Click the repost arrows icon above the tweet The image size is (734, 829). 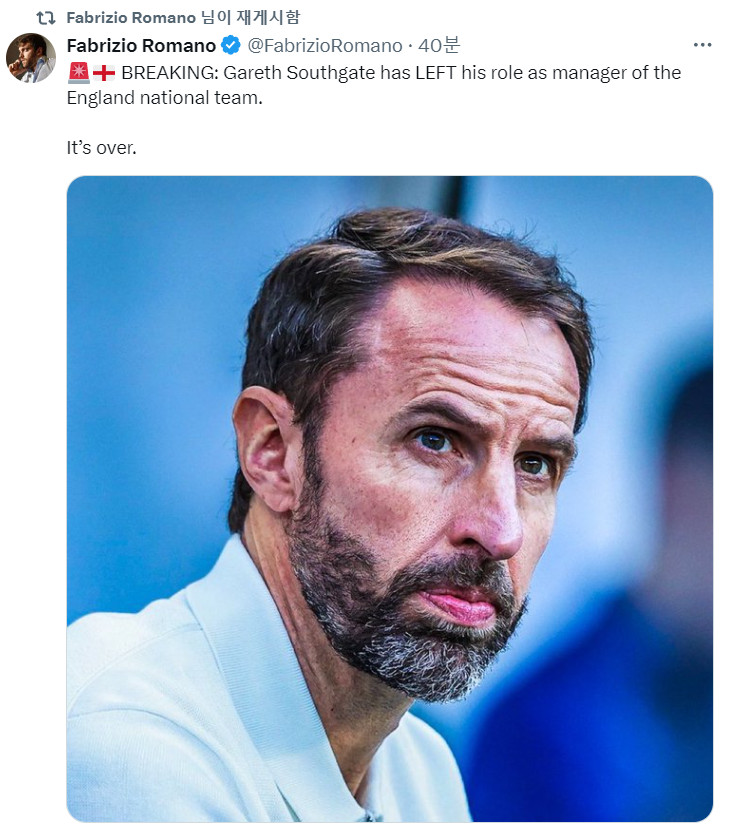coord(45,18)
